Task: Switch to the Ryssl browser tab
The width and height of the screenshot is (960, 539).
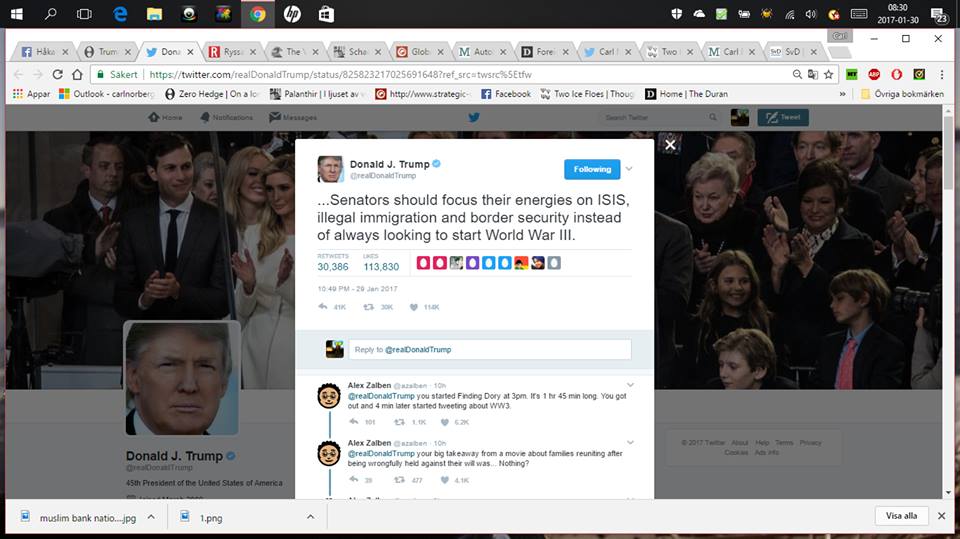Action: coord(225,51)
